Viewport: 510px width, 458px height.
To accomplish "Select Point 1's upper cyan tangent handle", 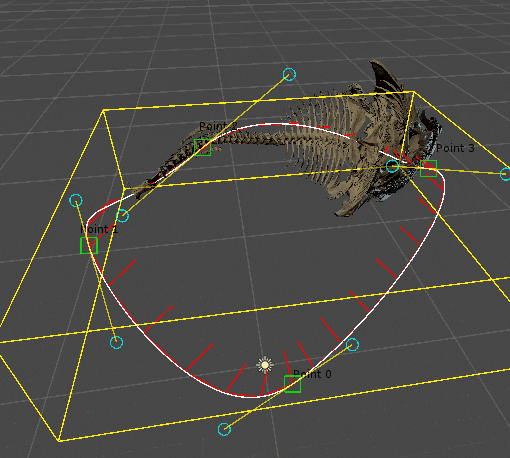I will point(76,200).
